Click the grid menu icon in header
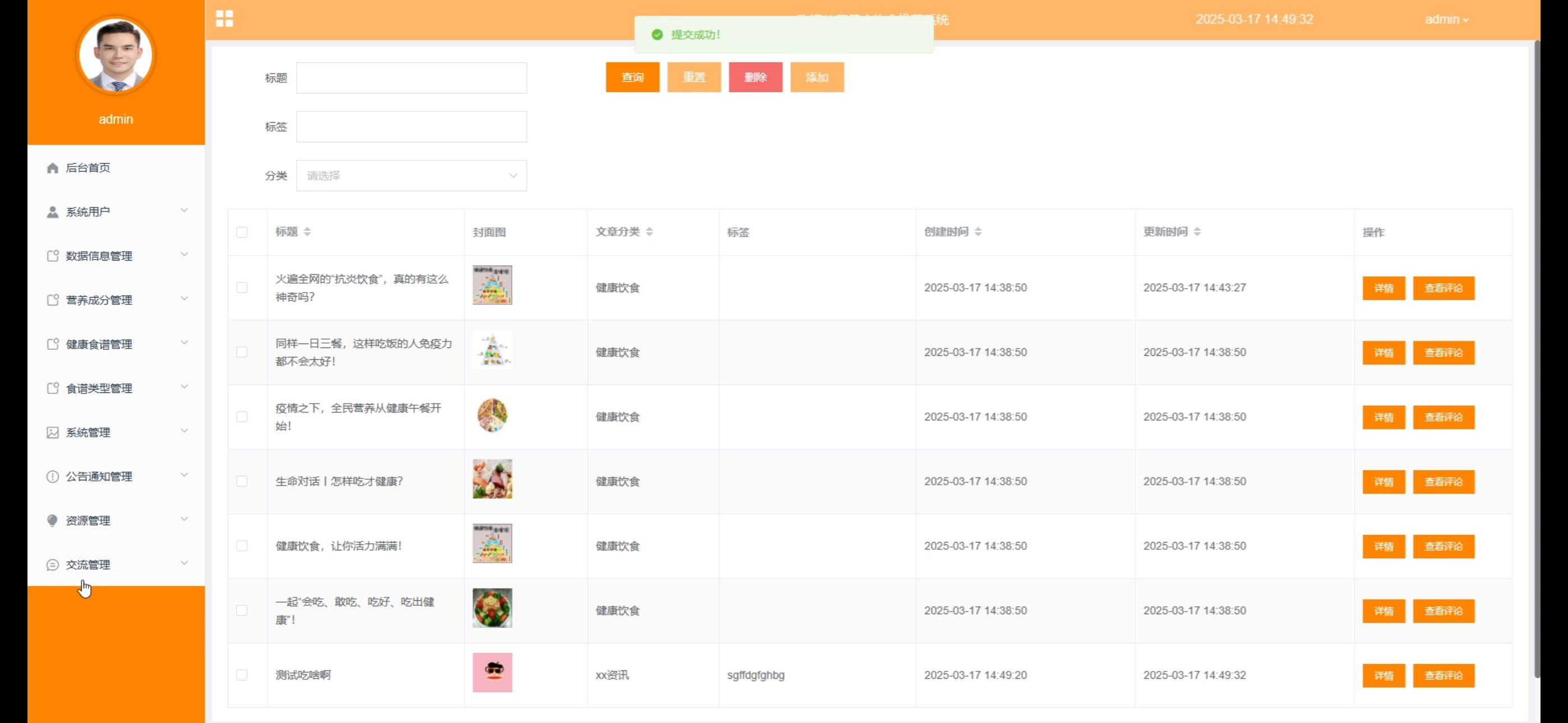 [x=224, y=19]
